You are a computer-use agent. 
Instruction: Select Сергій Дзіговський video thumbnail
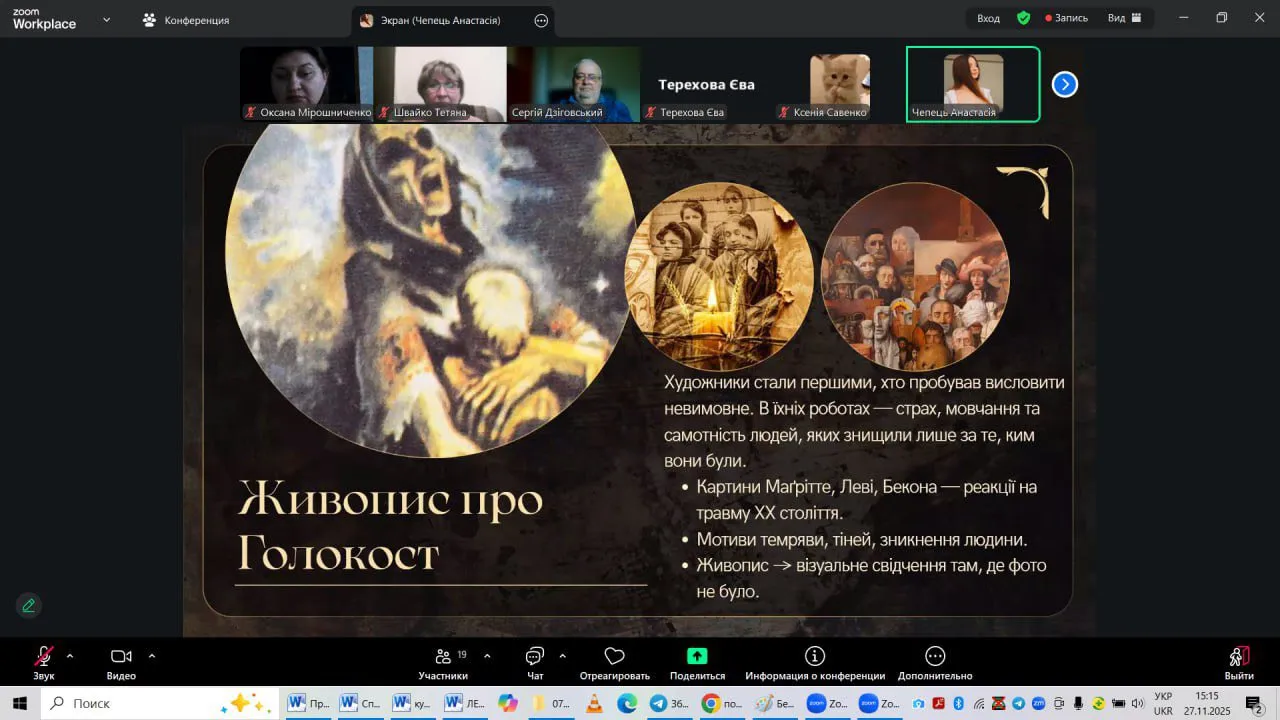click(x=573, y=84)
